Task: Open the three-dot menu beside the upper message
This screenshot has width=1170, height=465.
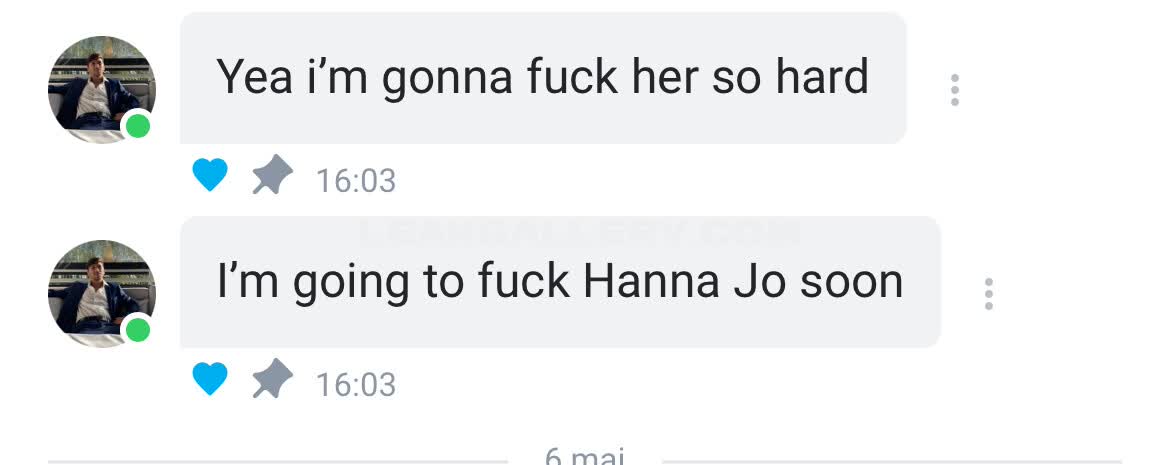Action: [x=954, y=90]
